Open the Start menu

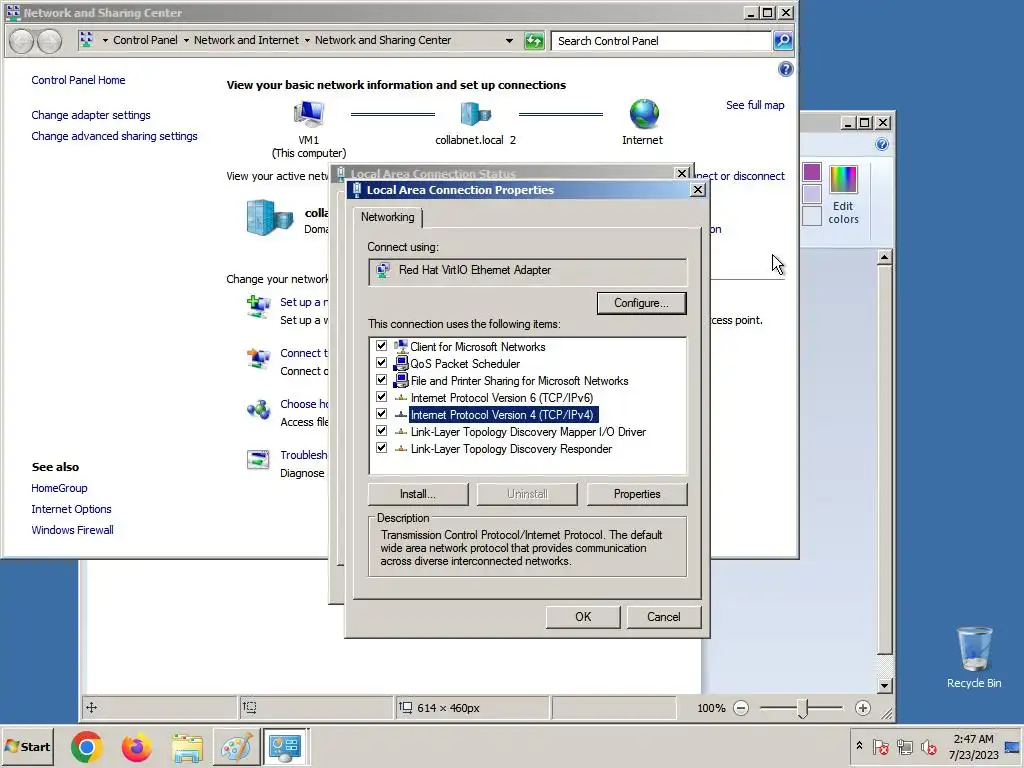tap(27, 746)
